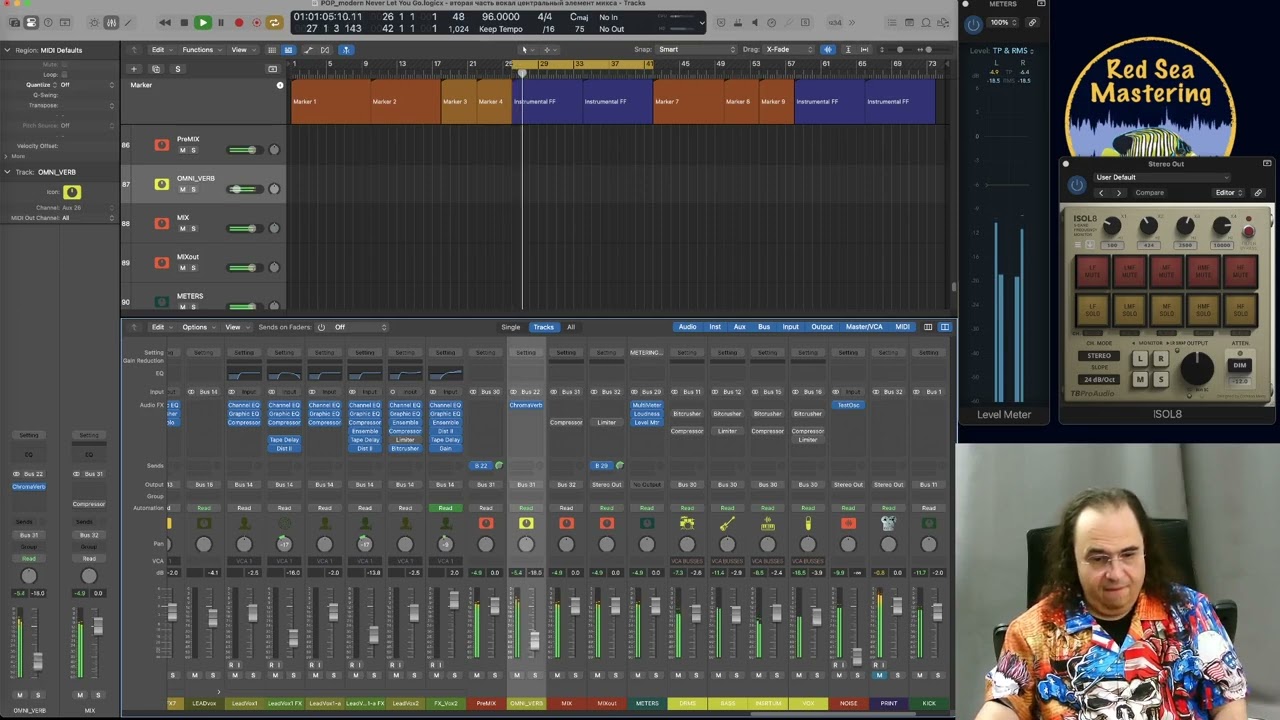Open the ISOL8 slope 24 dB/Oct selector

[1098, 380]
